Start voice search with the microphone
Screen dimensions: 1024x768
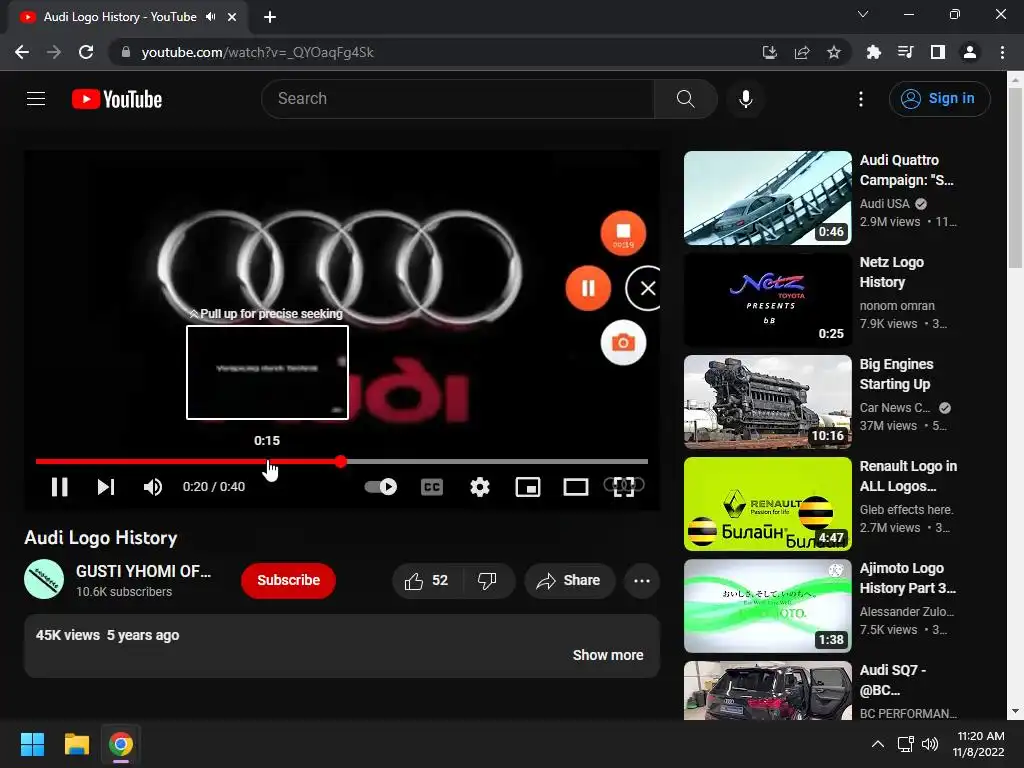(746, 99)
